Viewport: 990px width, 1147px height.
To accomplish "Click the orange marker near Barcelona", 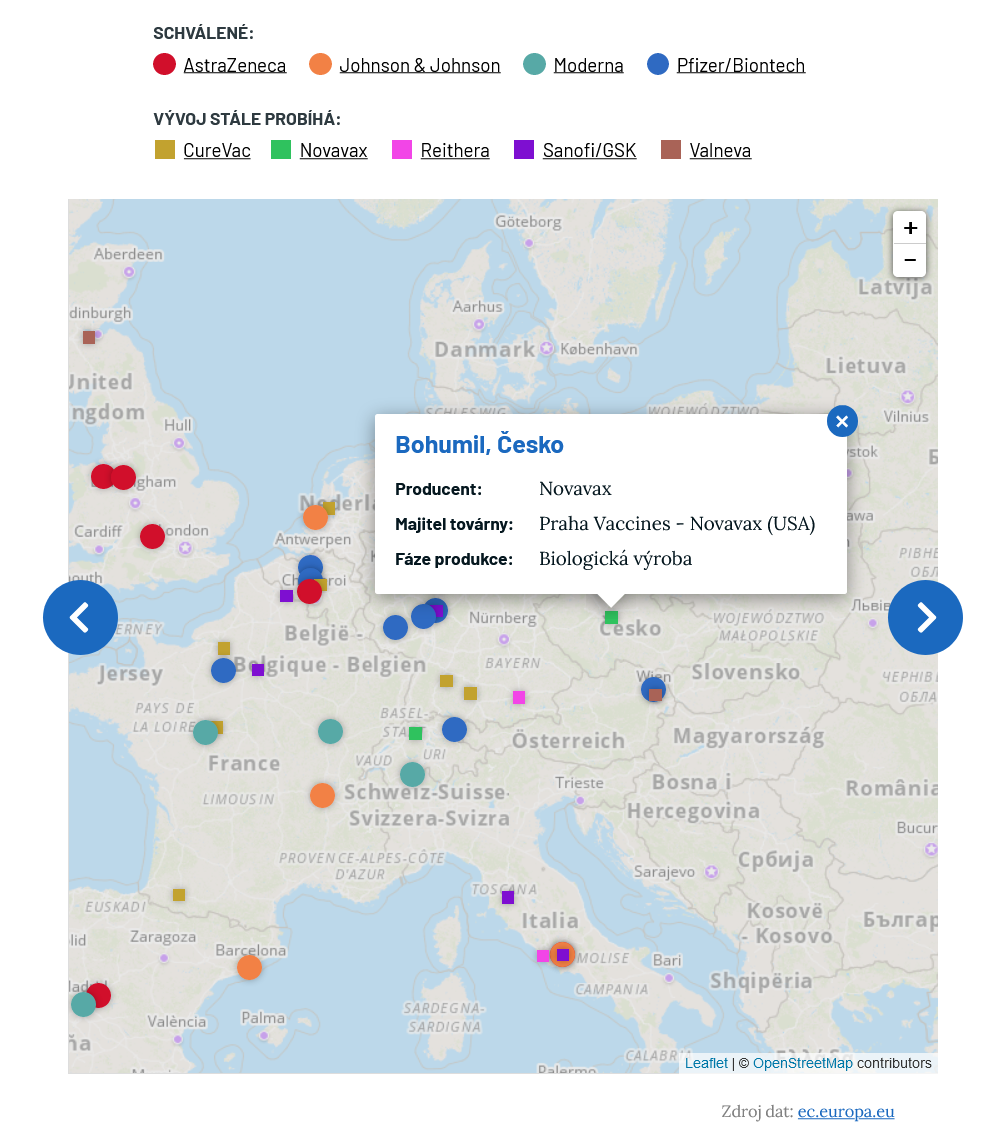I will [x=249, y=967].
